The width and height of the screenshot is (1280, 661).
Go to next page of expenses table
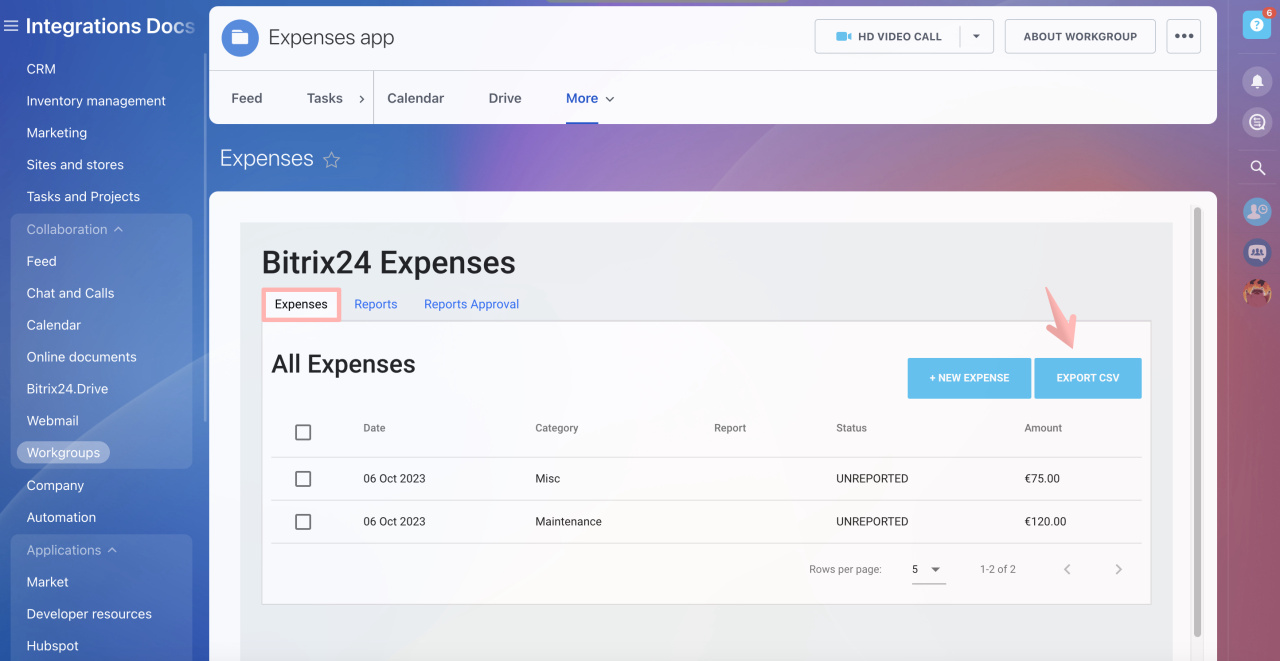point(1118,569)
